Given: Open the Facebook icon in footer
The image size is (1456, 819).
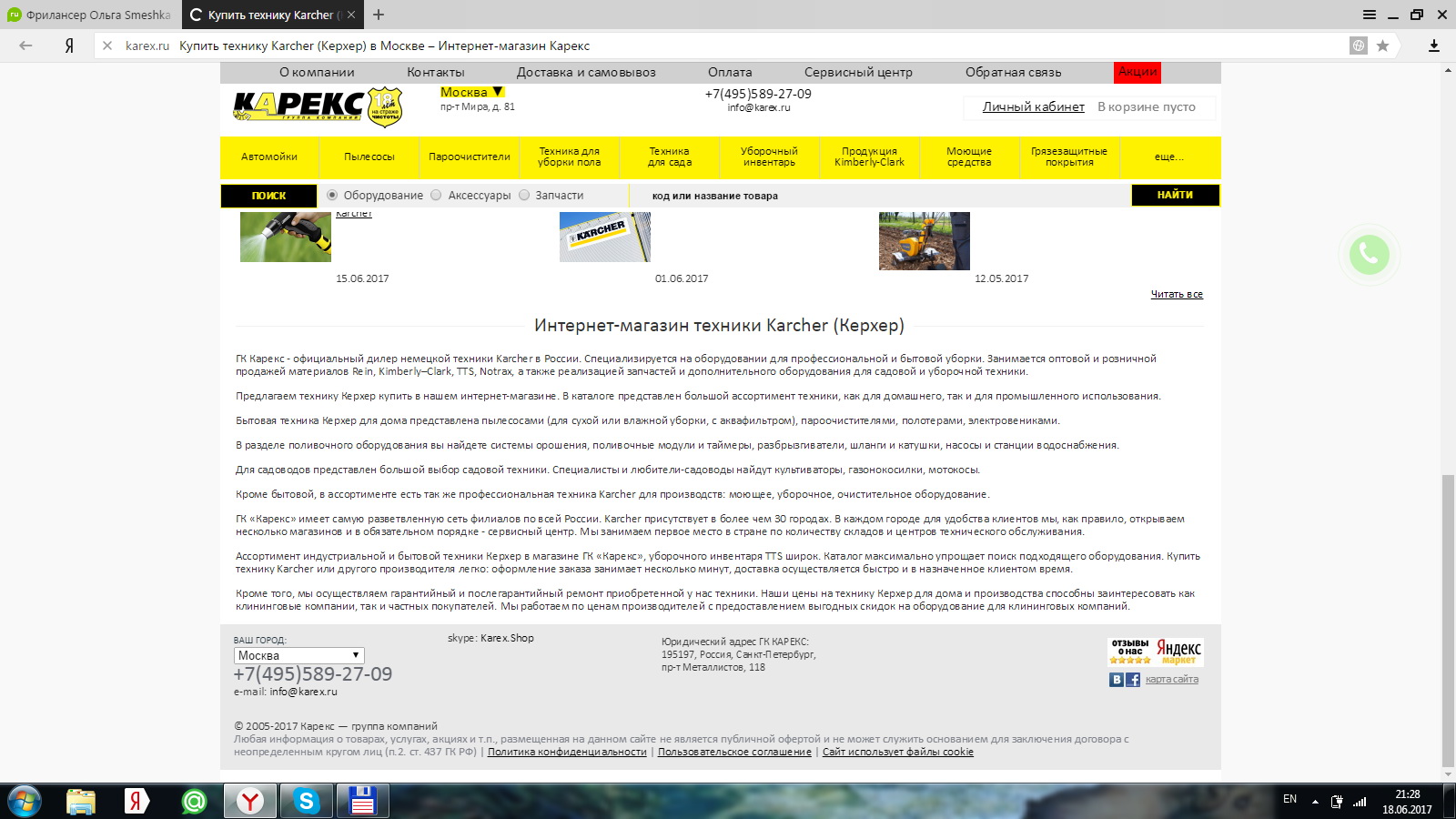Looking at the screenshot, I should click(x=1133, y=680).
